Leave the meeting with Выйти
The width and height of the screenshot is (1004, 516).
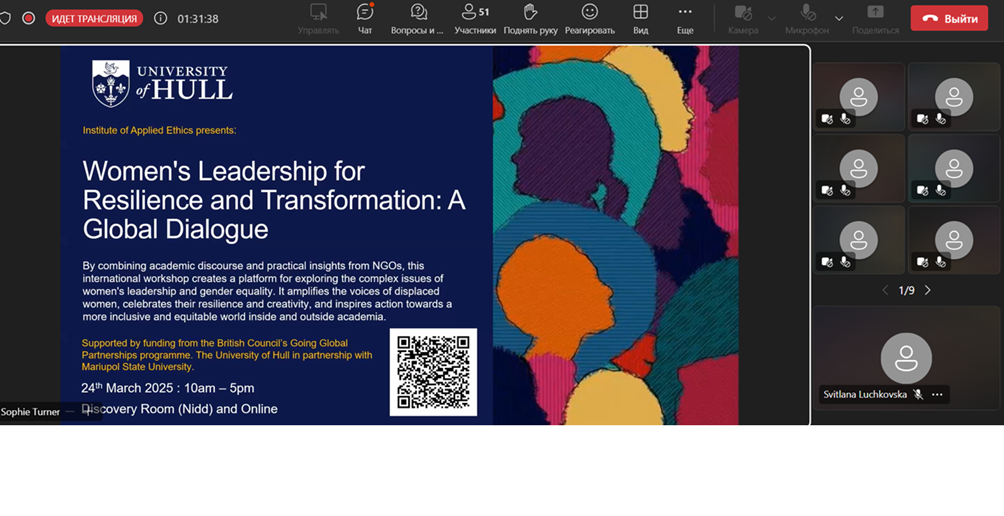click(x=949, y=19)
